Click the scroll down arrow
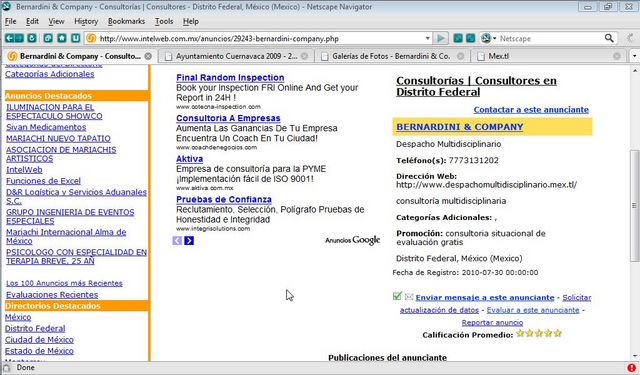640x375 pixels. pos(634,356)
